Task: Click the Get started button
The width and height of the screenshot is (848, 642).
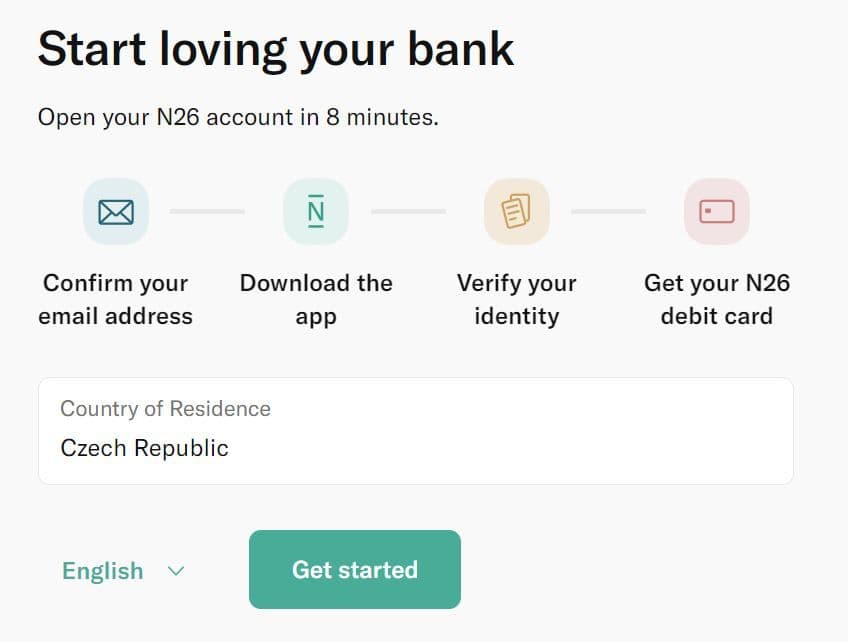Action: 355,570
